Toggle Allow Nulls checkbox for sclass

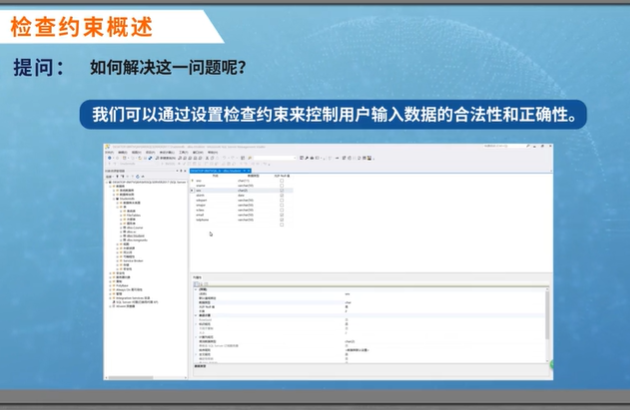point(282,210)
